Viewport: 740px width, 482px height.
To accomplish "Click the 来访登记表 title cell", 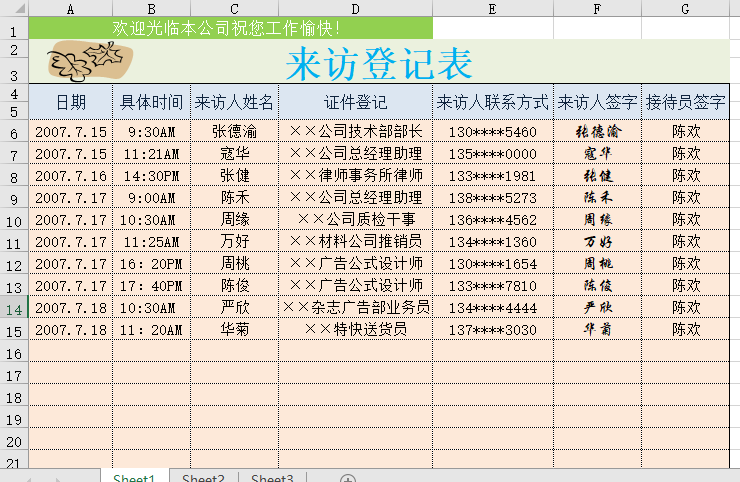I will (x=379, y=64).
